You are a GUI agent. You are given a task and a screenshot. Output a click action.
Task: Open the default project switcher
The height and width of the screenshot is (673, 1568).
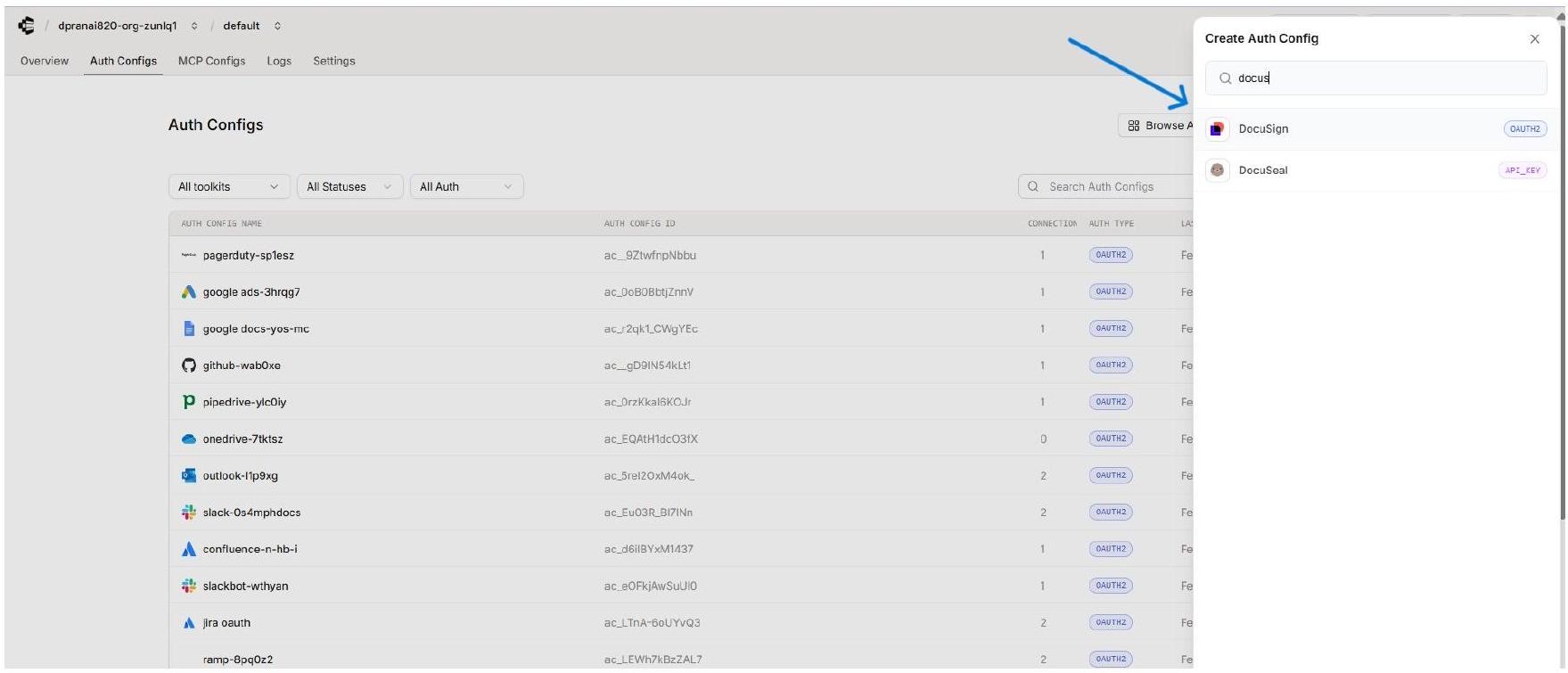251,26
